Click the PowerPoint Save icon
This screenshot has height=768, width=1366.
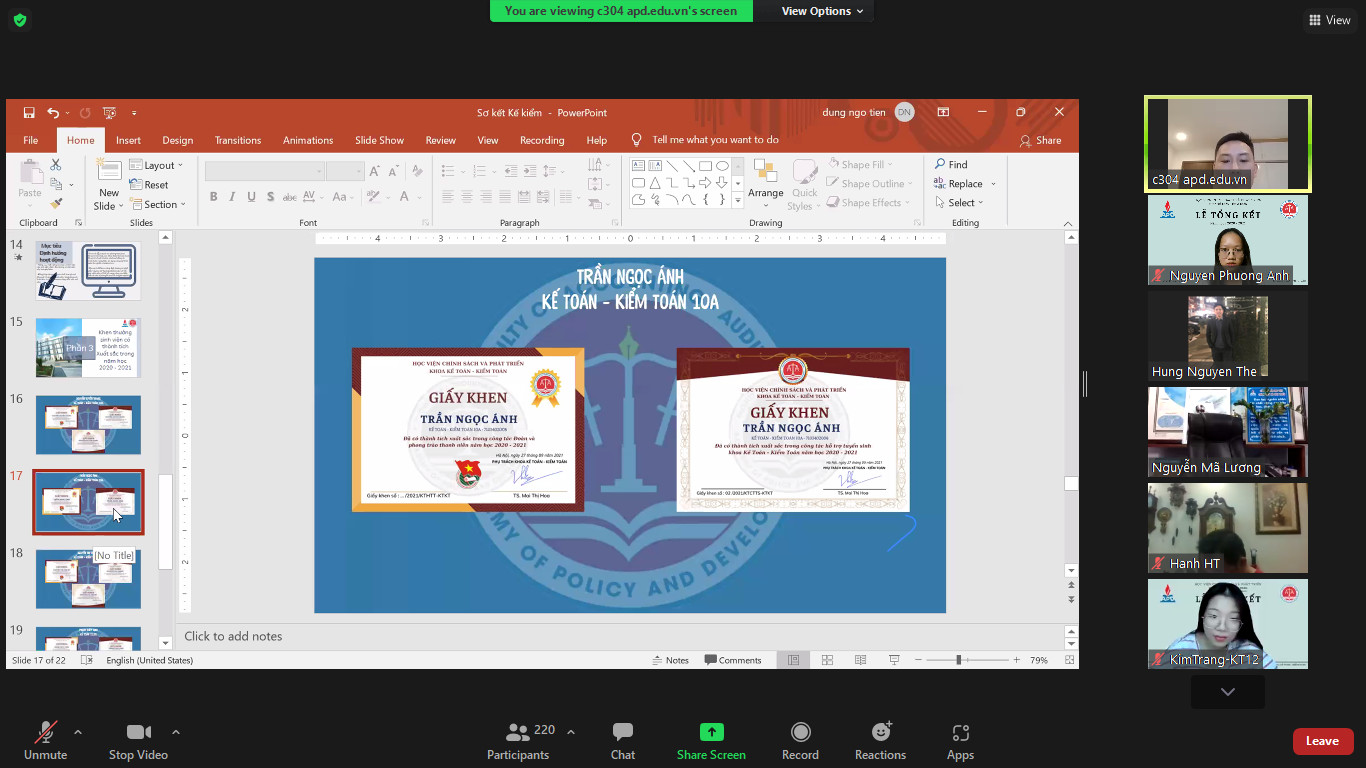pos(29,113)
